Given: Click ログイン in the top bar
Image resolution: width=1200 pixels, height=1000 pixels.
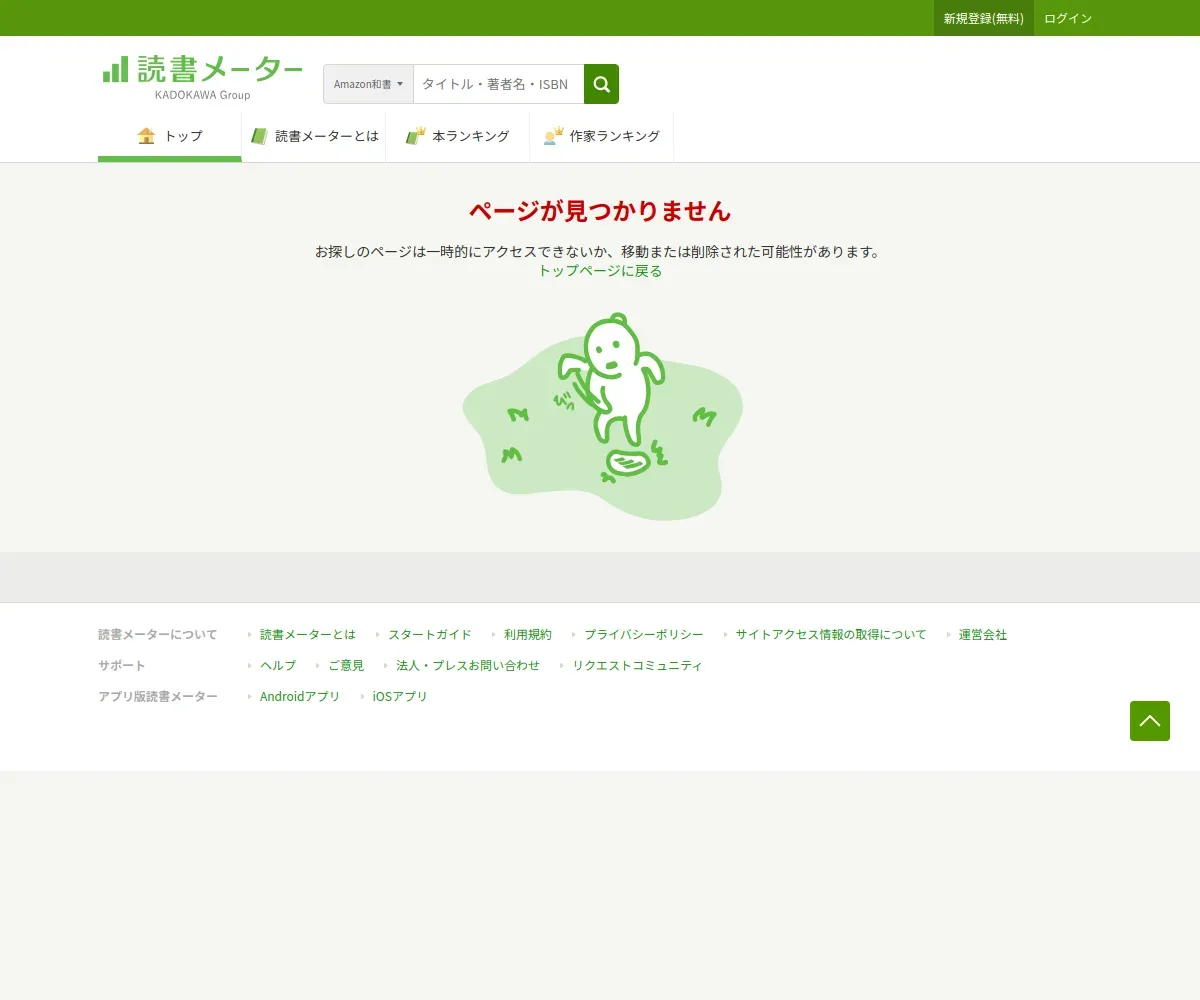Looking at the screenshot, I should (1068, 18).
